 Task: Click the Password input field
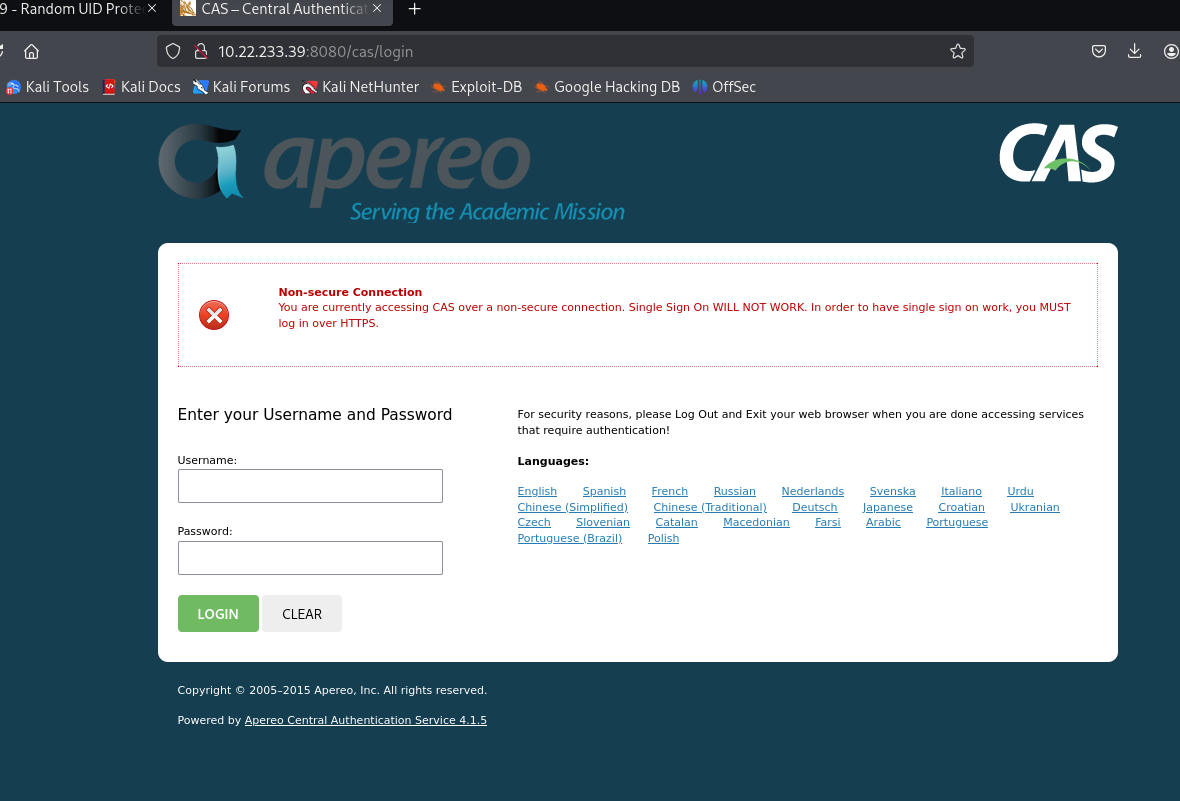(310, 558)
